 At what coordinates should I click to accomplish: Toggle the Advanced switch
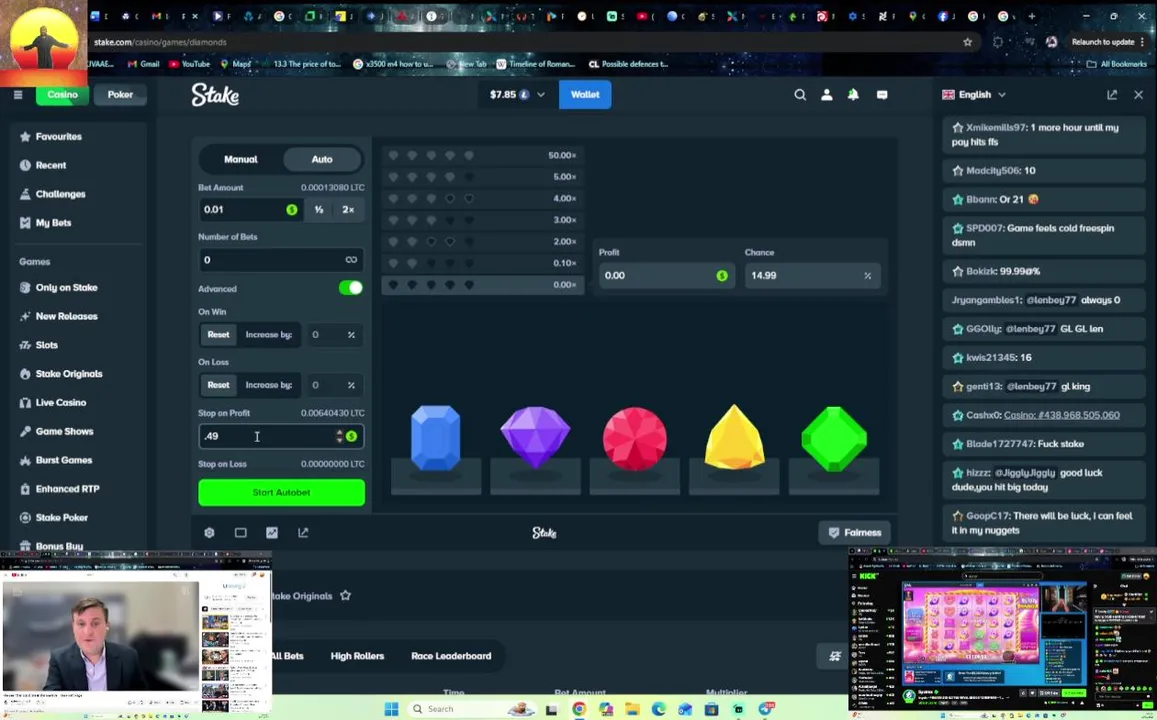coord(350,288)
